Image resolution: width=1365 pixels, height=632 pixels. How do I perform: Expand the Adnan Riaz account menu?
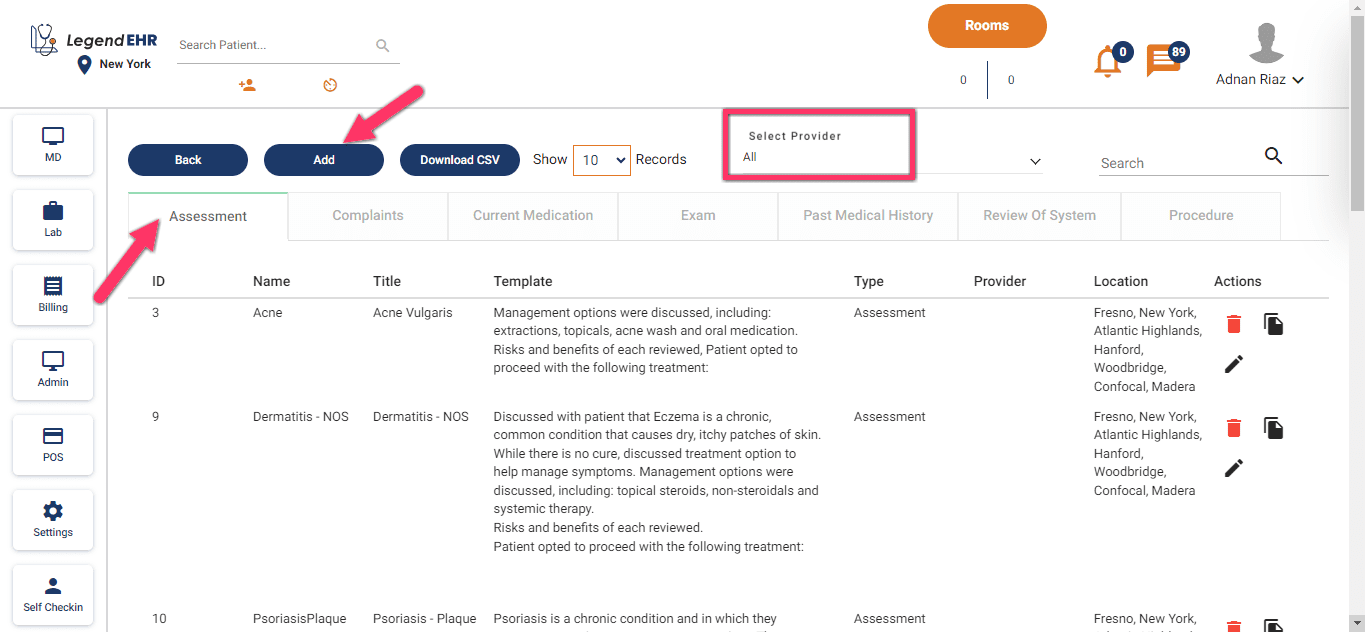click(1261, 80)
